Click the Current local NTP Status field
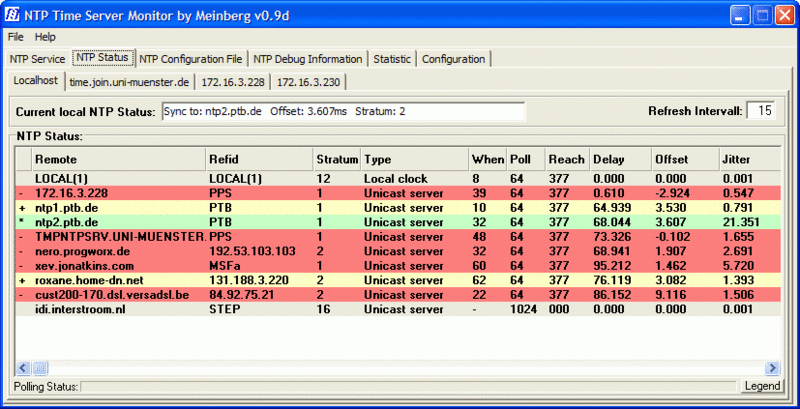Screen dimensions: 800x409 [343, 111]
